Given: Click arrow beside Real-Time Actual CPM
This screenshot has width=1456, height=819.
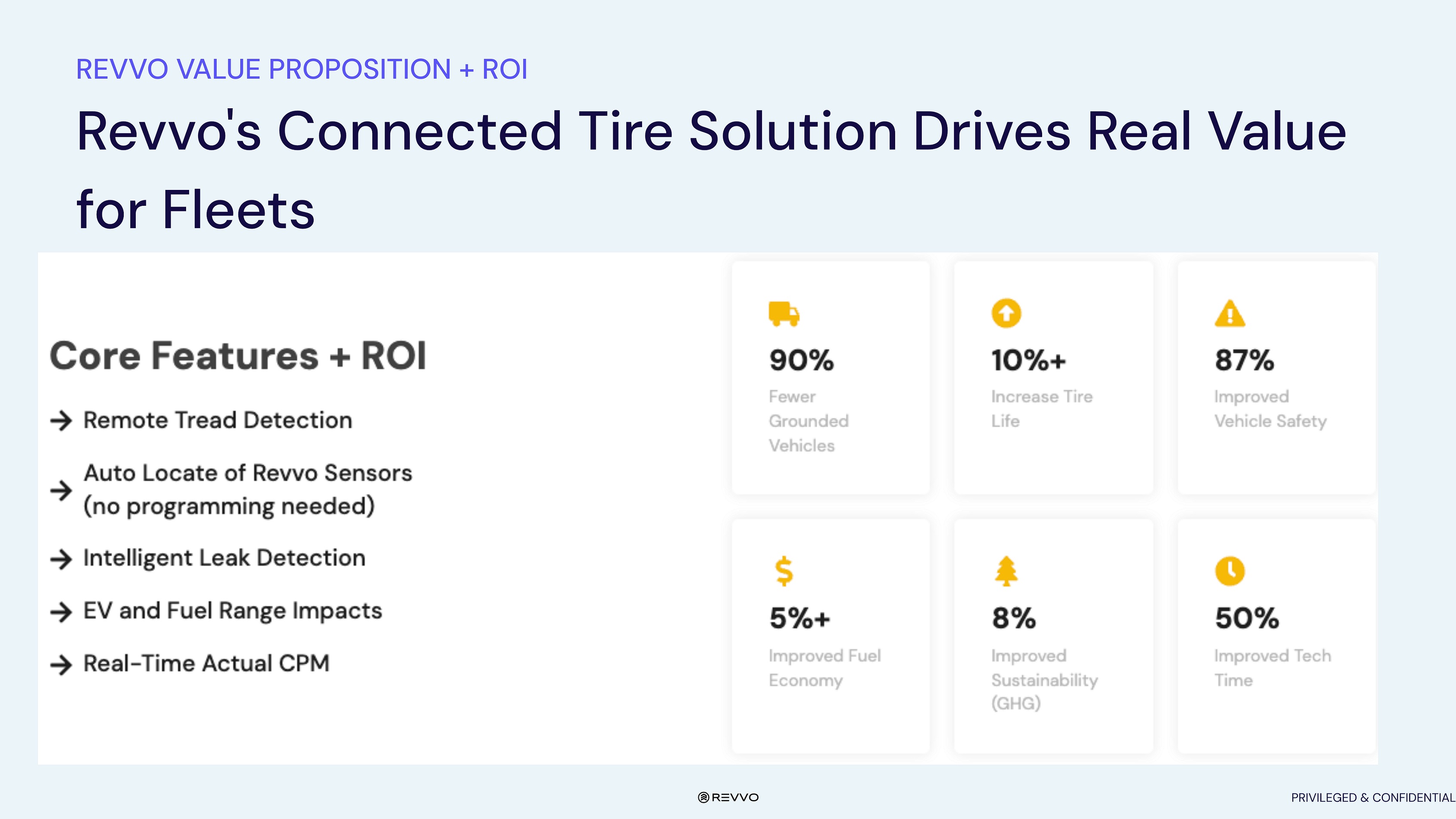Looking at the screenshot, I should click(x=61, y=664).
